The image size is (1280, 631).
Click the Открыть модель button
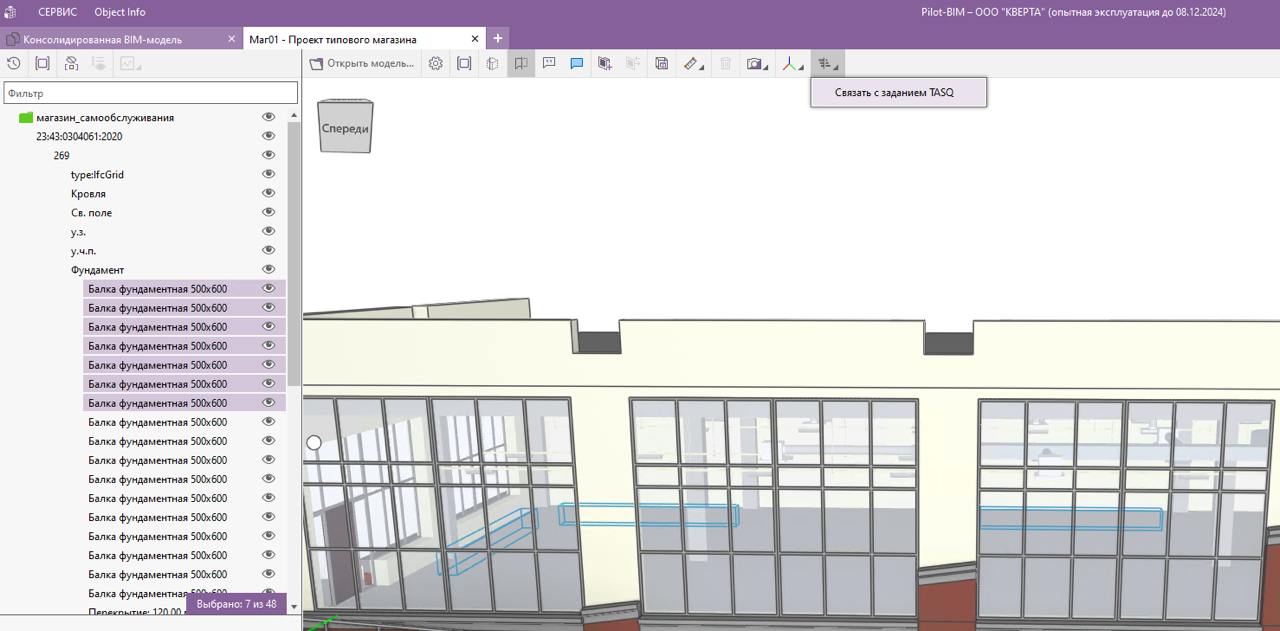click(x=362, y=63)
